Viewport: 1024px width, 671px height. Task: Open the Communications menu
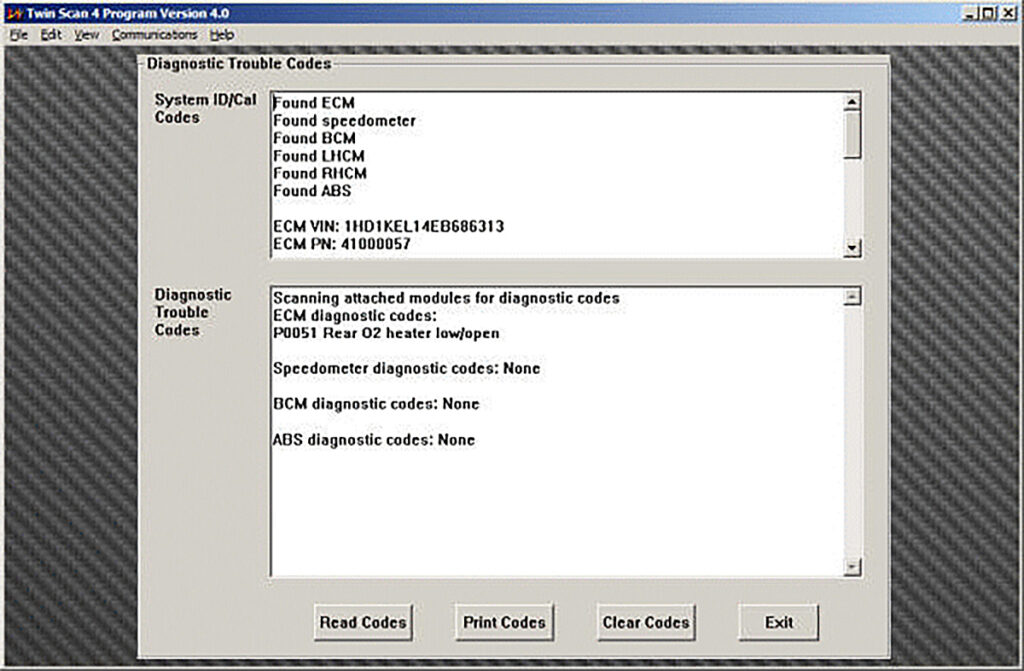coord(155,35)
